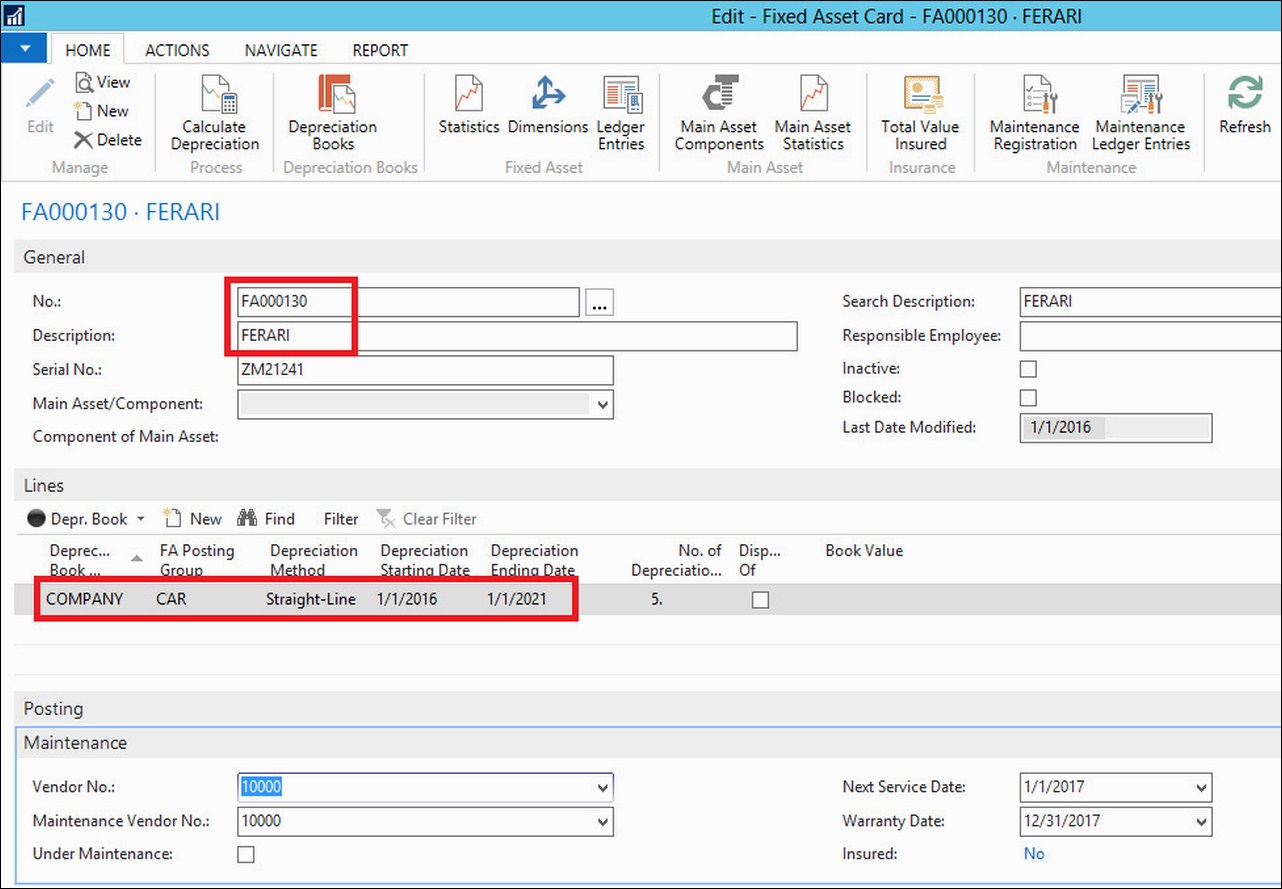This screenshot has height=889, width=1282.
Task: Expand the Vendor No. dropdown
Action: [x=602, y=788]
